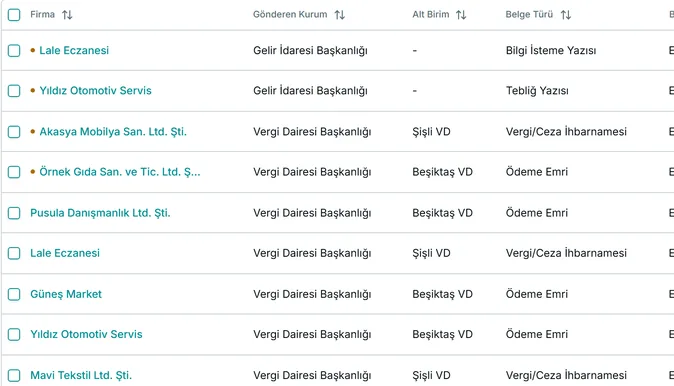Click Vergi Dairesi Başkanlığı in Akasya Mobilya row
Image resolution: width=674 pixels, height=386 pixels.
tap(312, 132)
